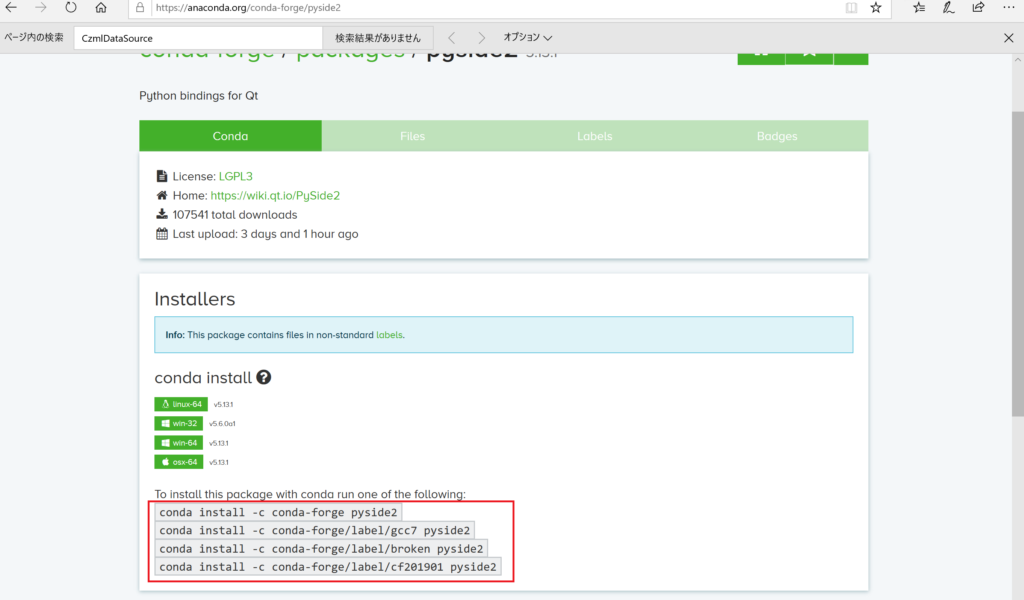Click the conda-forge/label/broken install command
Screen dimensions: 1024x600
coord(321,549)
